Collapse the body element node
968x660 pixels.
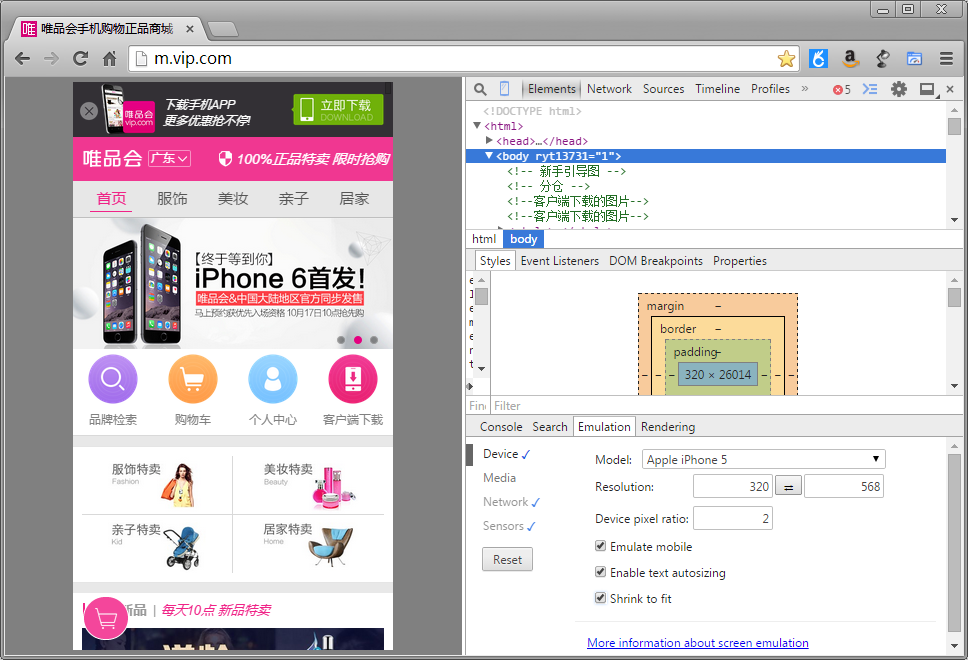click(489, 156)
